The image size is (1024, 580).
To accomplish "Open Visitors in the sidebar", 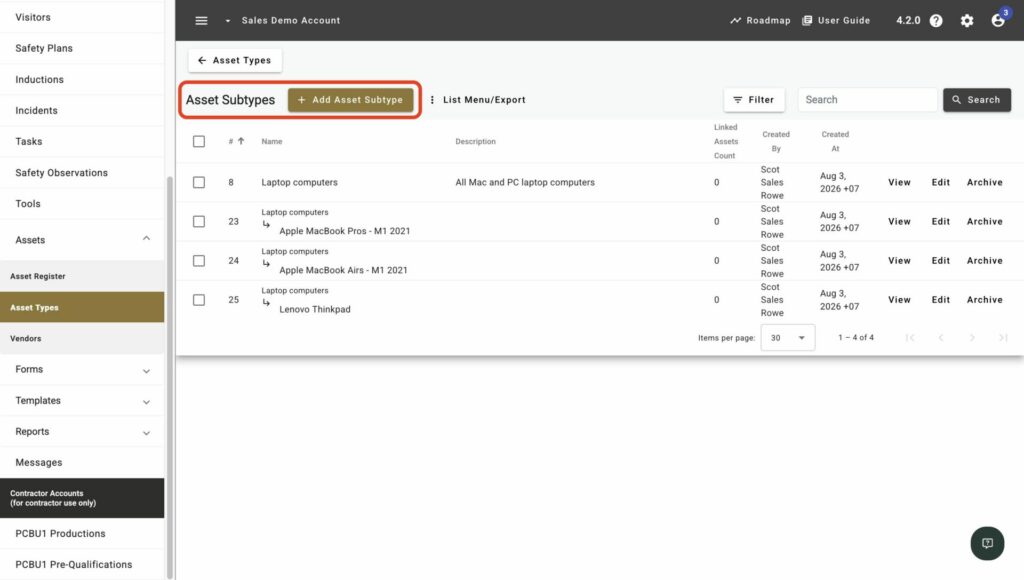I will 82,17.
